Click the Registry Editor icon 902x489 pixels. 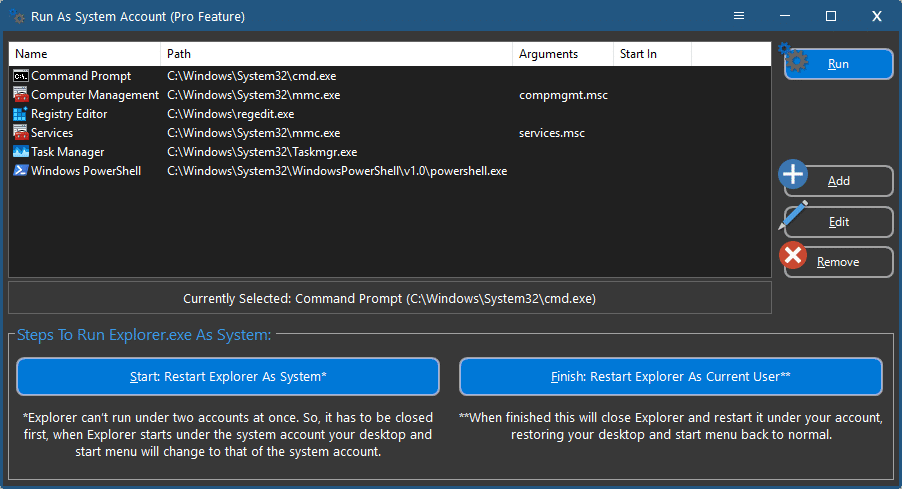[x=20, y=114]
